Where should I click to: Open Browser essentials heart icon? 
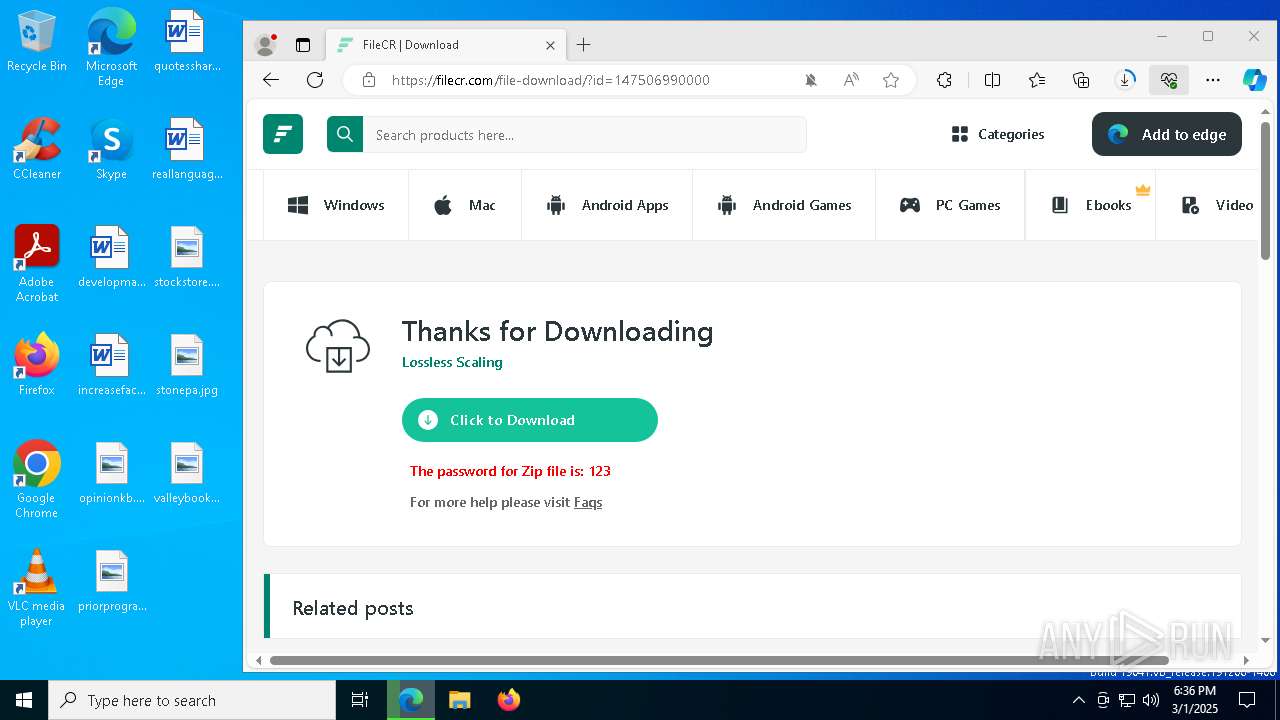click(x=1169, y=80)
